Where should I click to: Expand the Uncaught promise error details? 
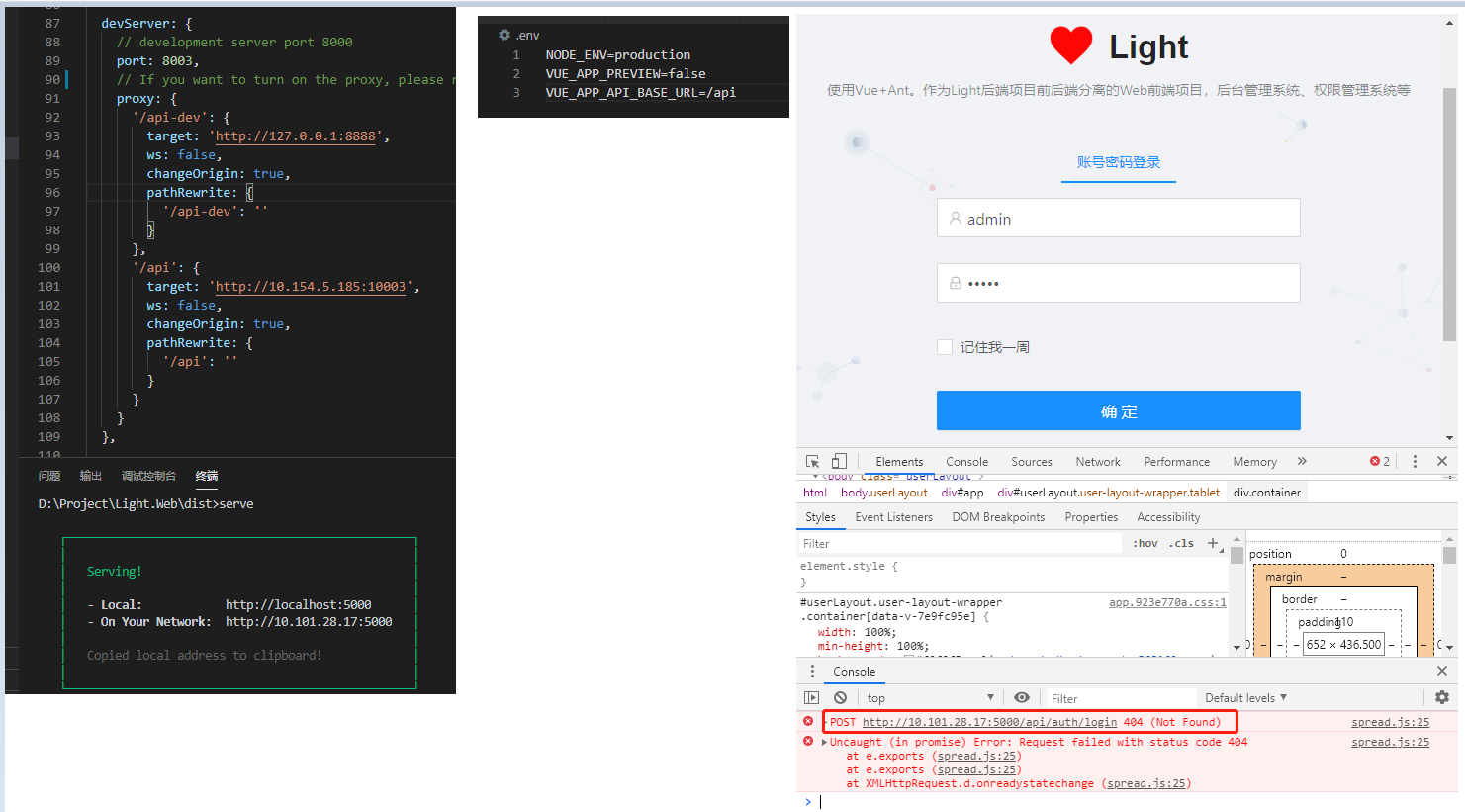pyautogui.click(x=825, y=741)
